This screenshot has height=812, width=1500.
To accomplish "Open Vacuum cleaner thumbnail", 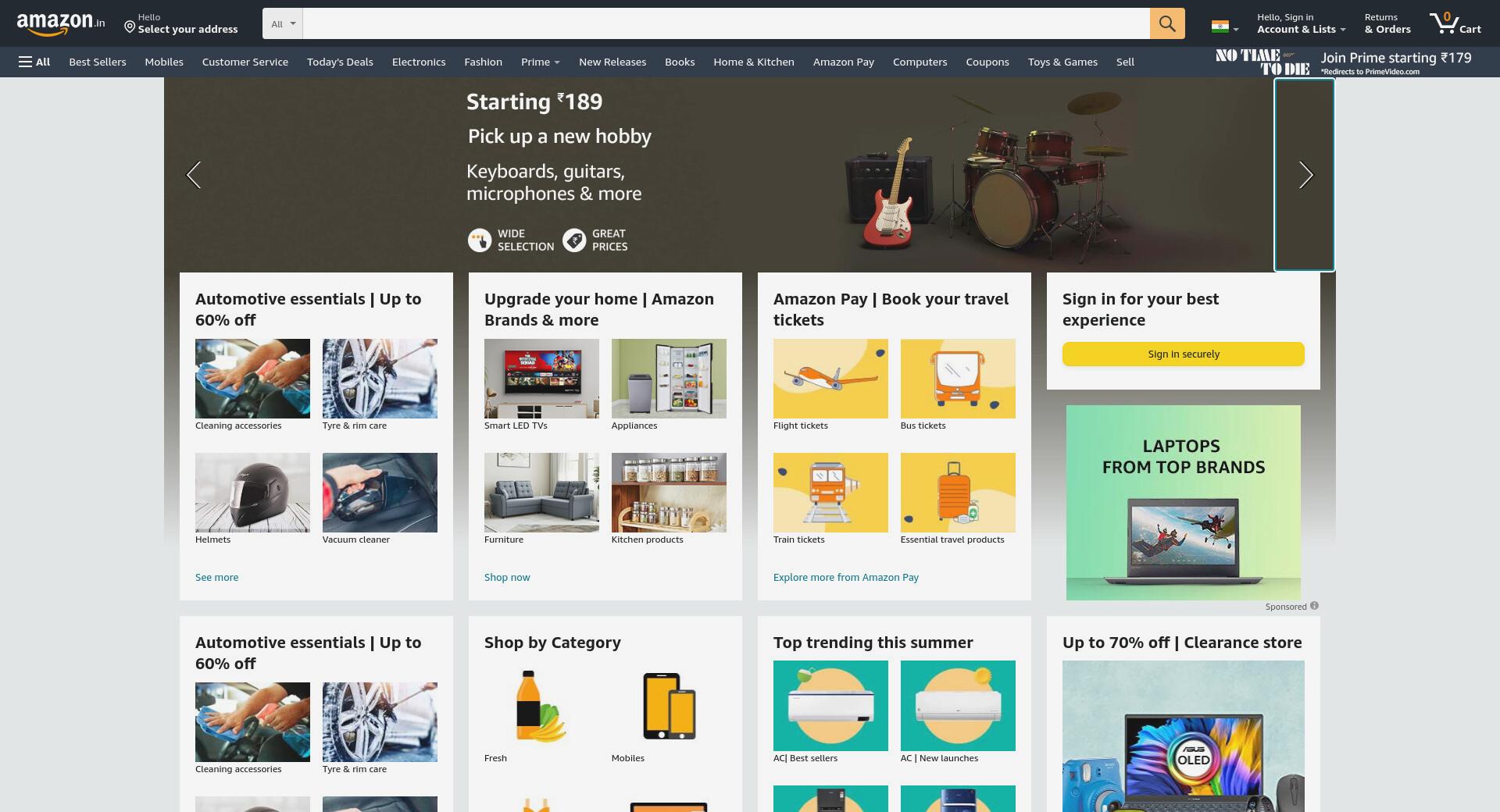I will [380, 493].
